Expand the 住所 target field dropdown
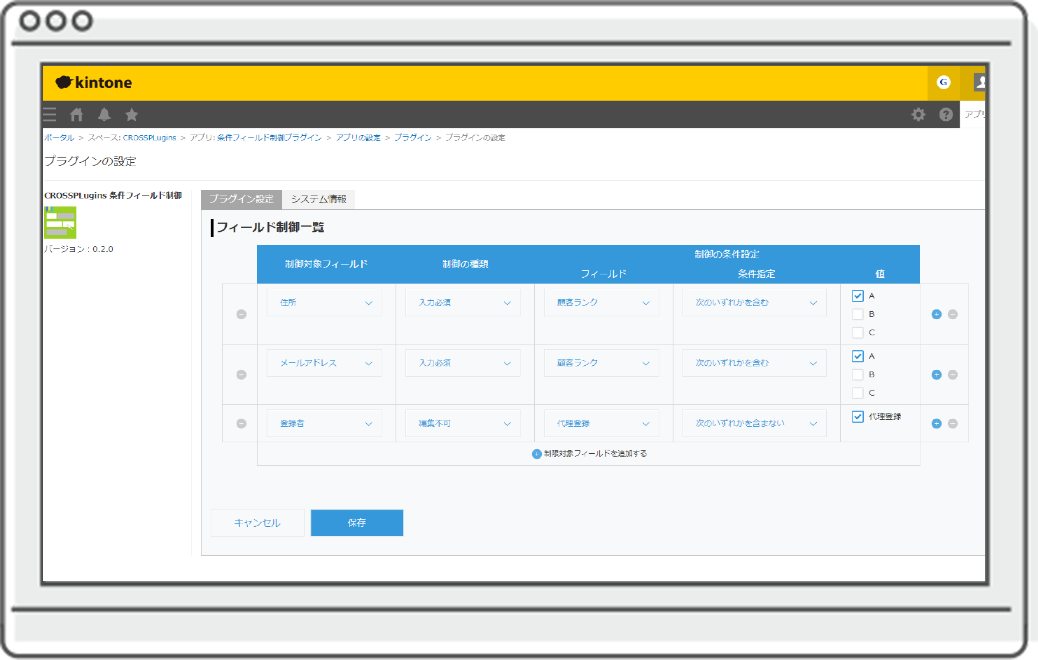The width and height of the screenshot is (1038, 660). [324, 303]
